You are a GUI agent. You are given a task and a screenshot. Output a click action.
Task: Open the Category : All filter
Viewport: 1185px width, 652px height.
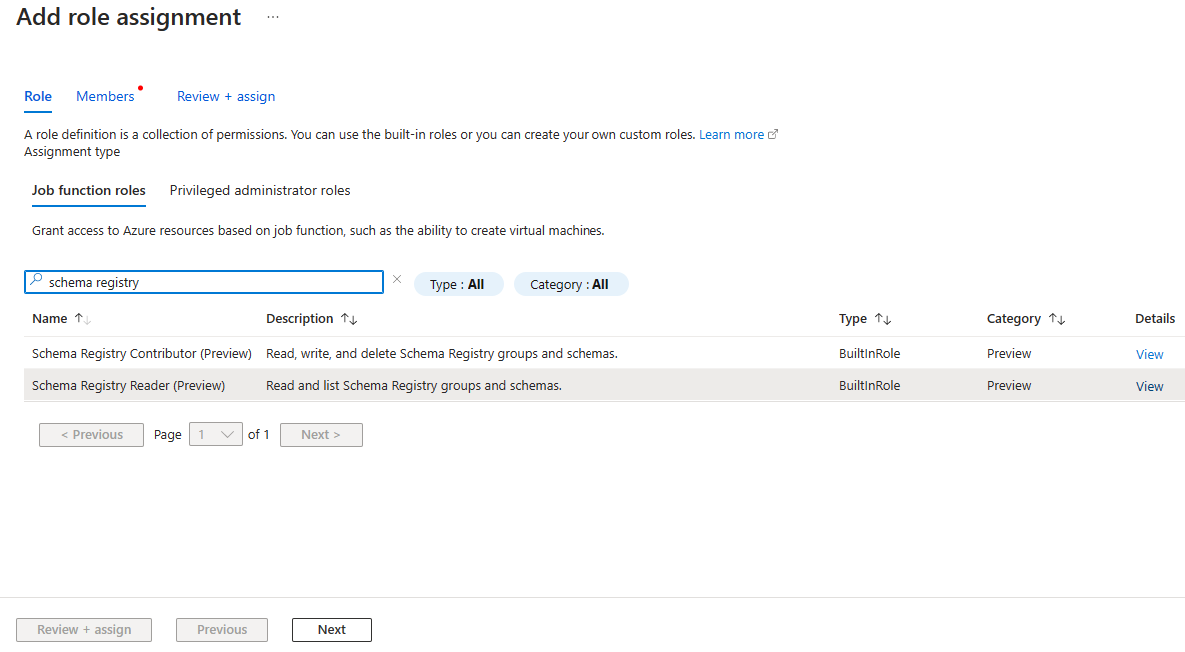[571, 284]
